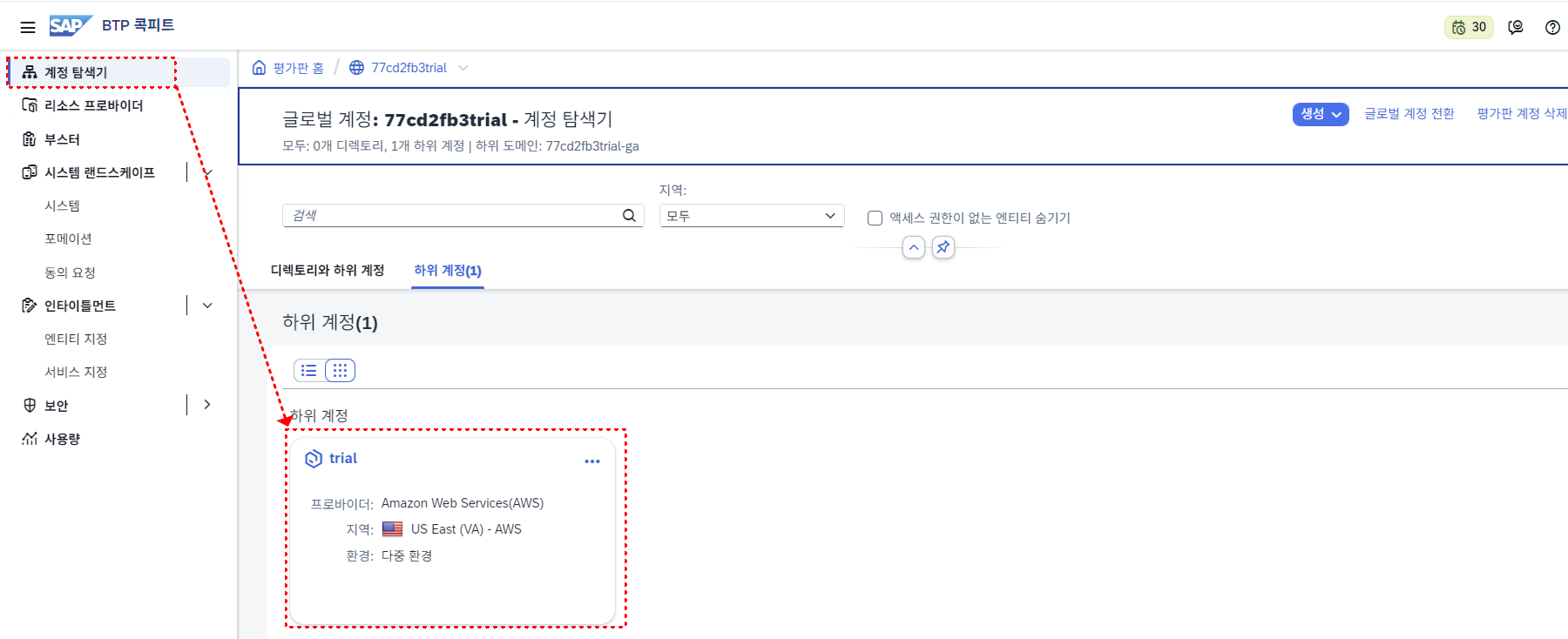Viewport: 1568px width, 639px height.
Task: Open the hamburger navigation menu
Action: point(28,27)
